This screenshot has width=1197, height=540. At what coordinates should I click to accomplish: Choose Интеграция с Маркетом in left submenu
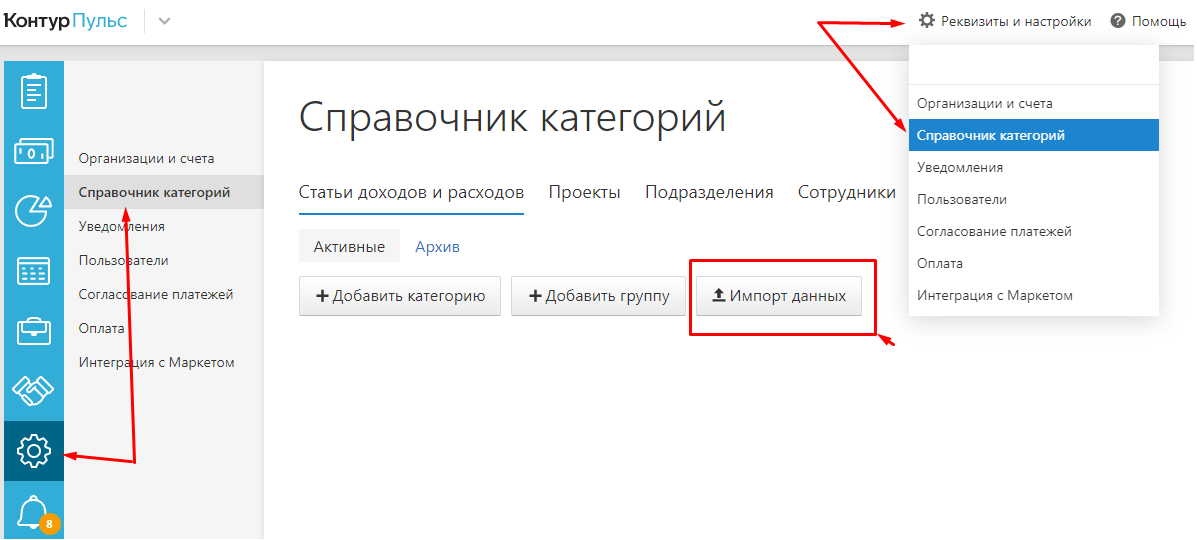(x=156, y=362)
